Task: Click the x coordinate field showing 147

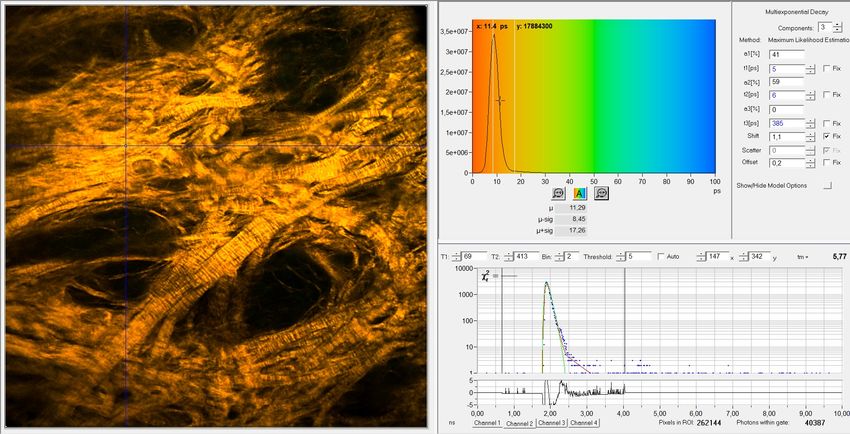Action: point(717,256)
